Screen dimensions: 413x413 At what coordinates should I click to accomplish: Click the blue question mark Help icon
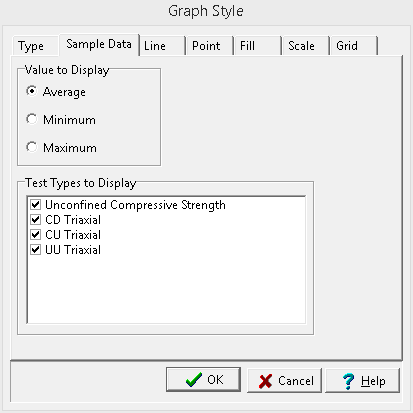tap(348, 381)
